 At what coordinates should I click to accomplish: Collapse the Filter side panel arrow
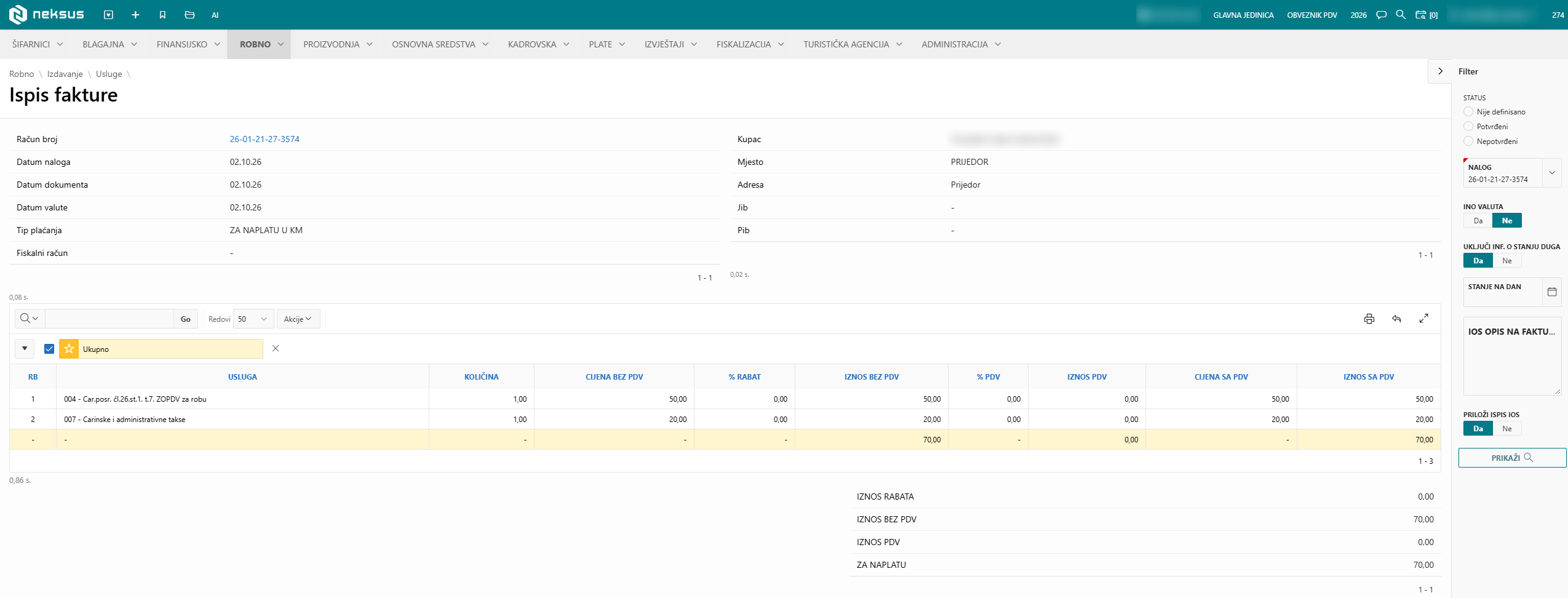coord(1440,71)
